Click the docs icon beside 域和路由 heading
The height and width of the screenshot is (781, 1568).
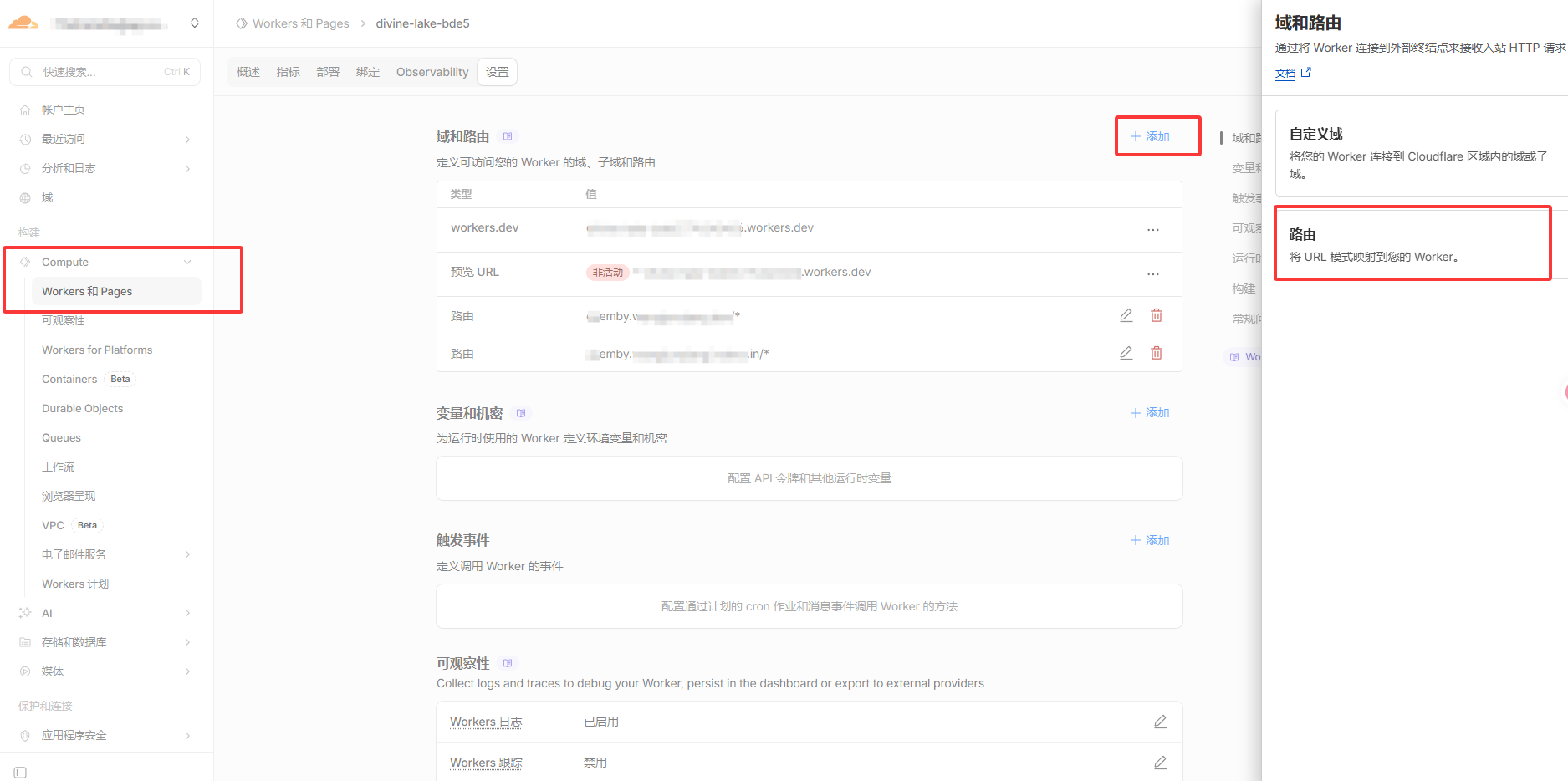point(508,136)
